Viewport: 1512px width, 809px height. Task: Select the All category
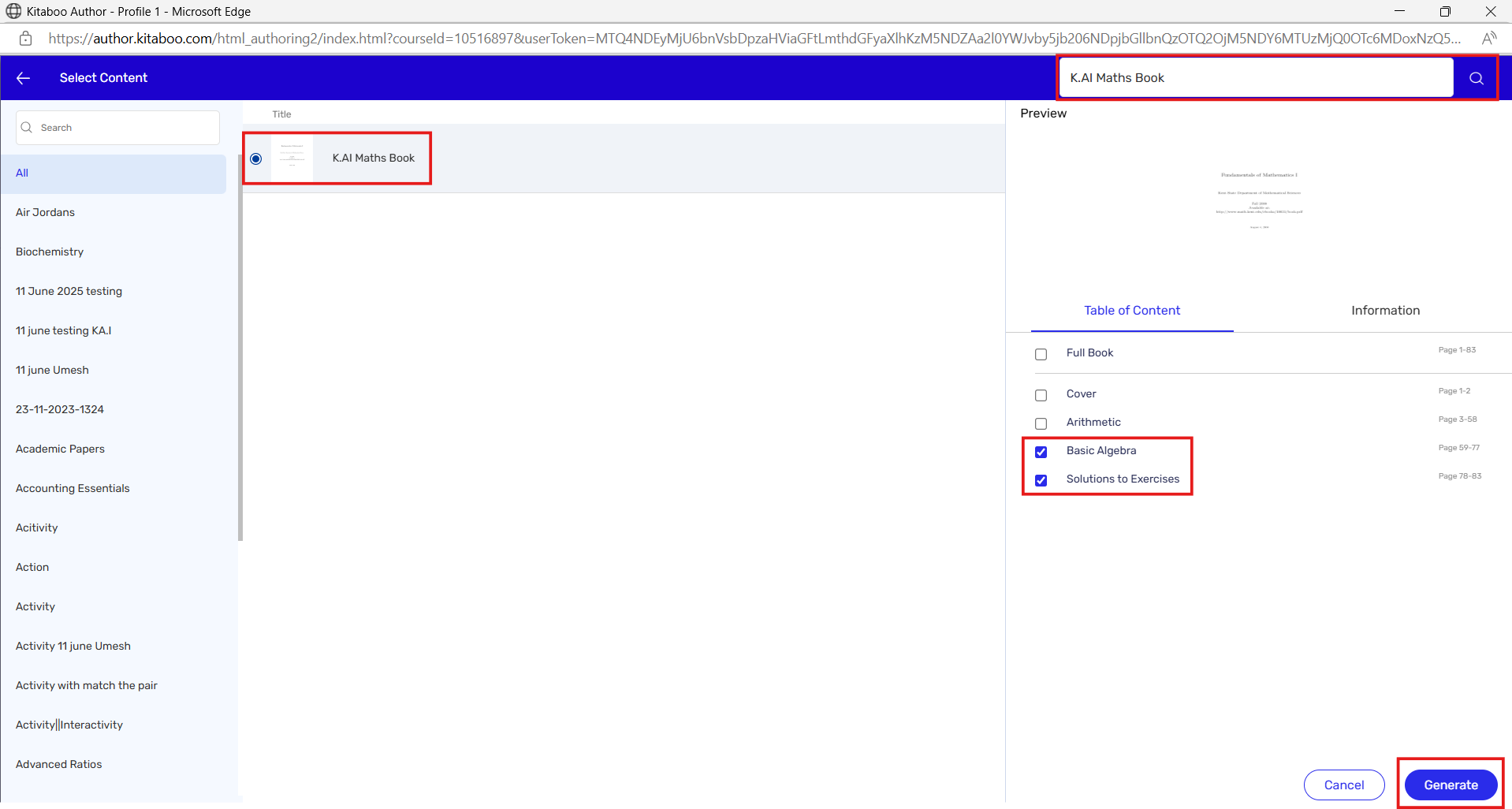[x=114, y=173]
